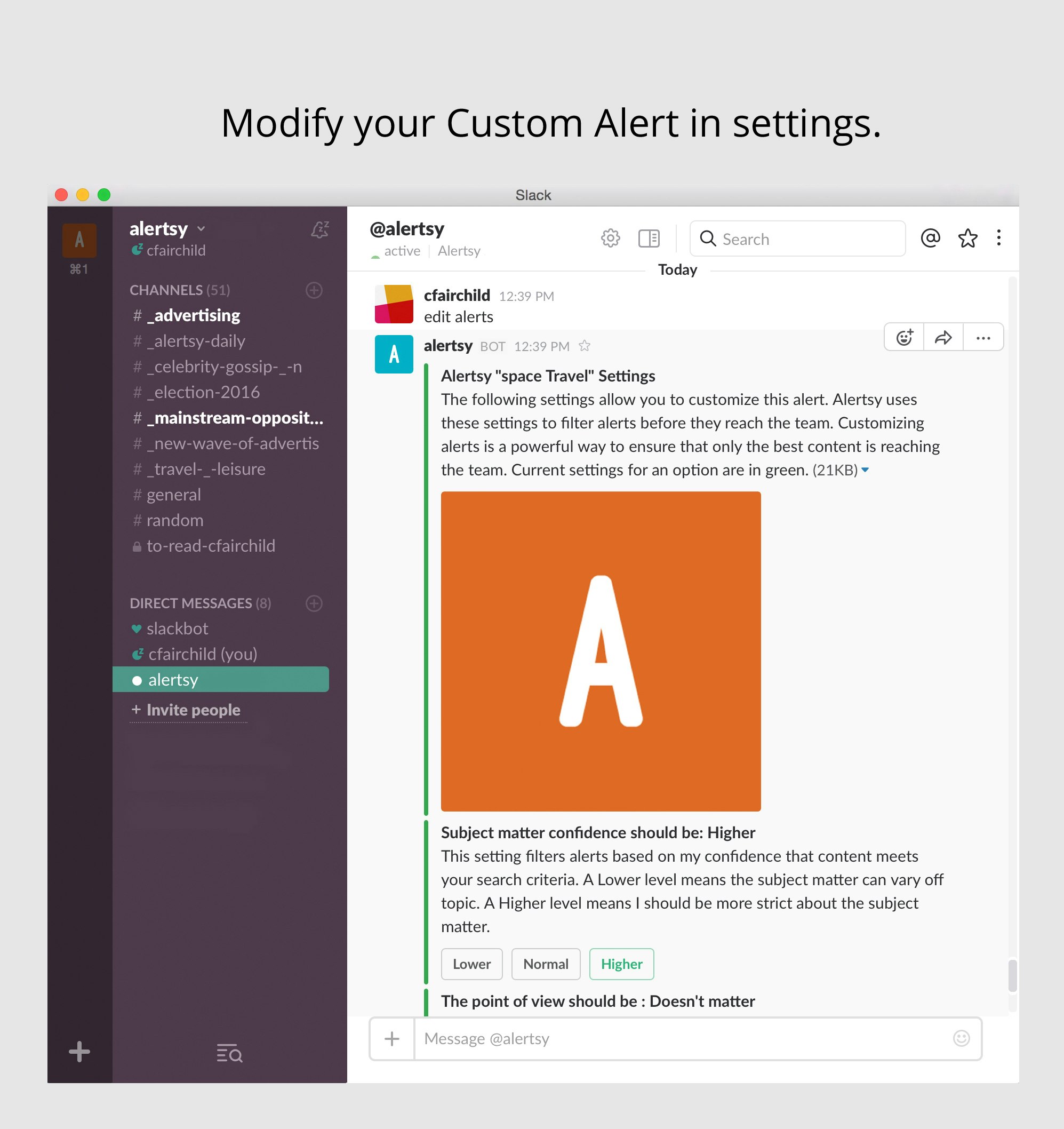The image size is (1064, 1129).
Task: Open the channel settings gear
Action: coord(610,238)
